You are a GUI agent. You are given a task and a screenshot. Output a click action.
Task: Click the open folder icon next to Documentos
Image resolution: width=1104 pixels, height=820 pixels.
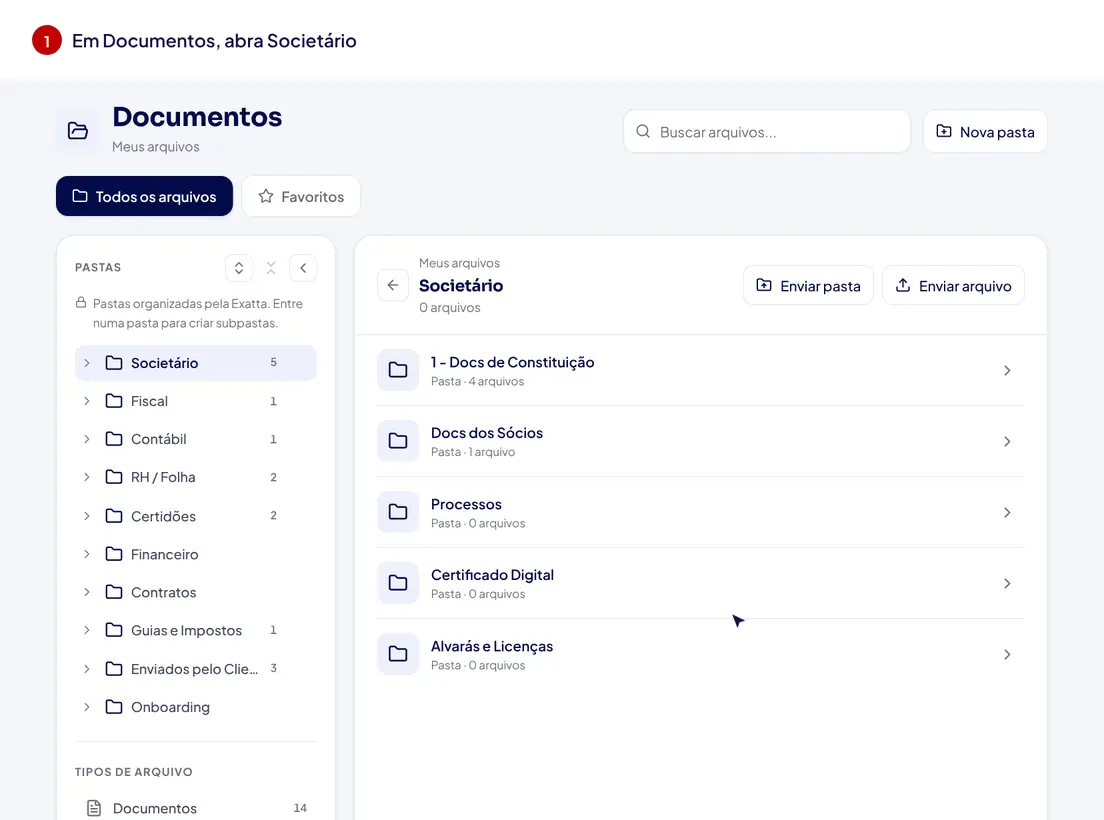77,131
